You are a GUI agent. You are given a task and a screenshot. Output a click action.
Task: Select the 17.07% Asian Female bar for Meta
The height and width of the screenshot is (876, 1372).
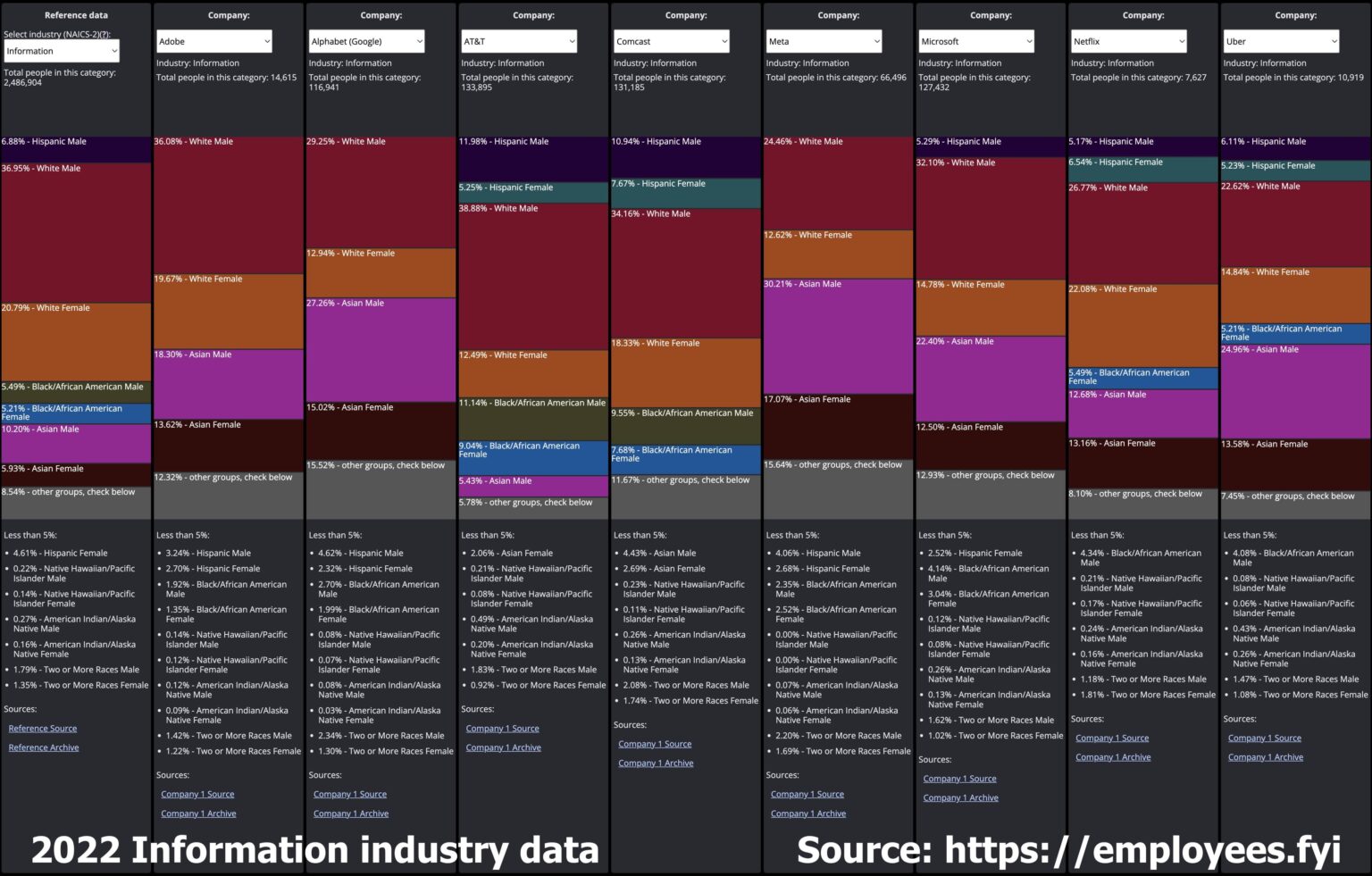point(839,427)
